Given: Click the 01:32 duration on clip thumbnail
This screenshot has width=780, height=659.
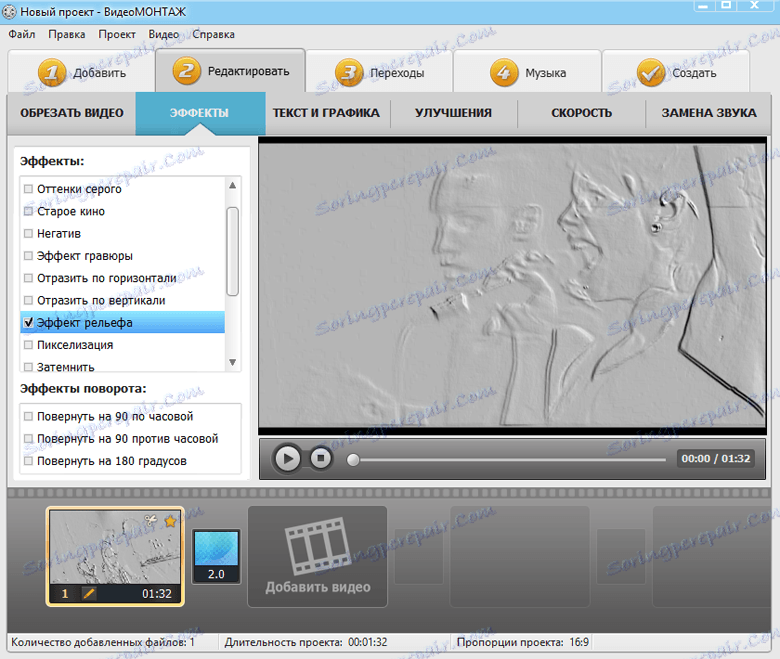Looking at the screenshot, I should [x=157, y=593].
